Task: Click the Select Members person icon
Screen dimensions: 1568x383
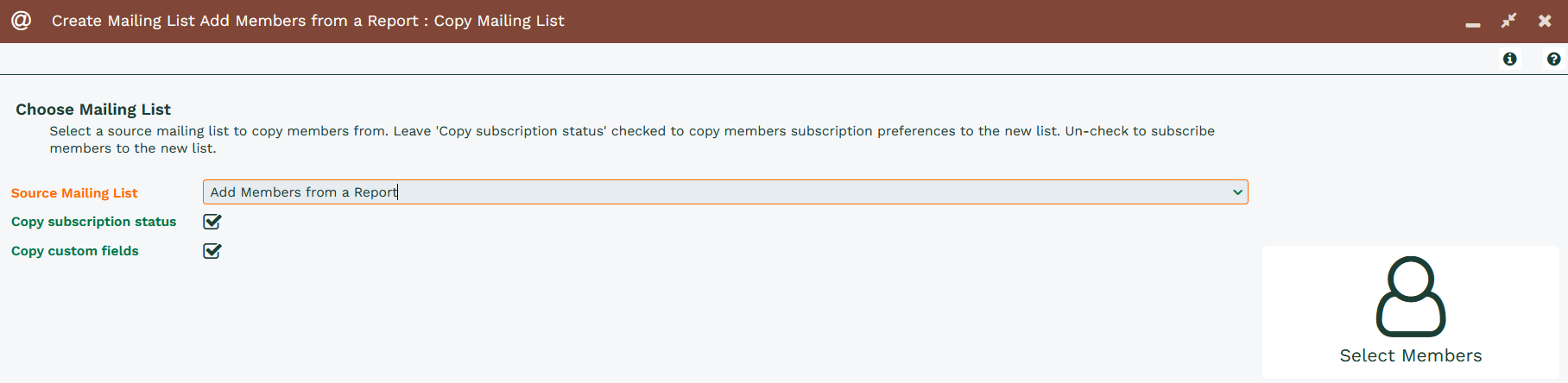Action: (x=1411, y=296)
